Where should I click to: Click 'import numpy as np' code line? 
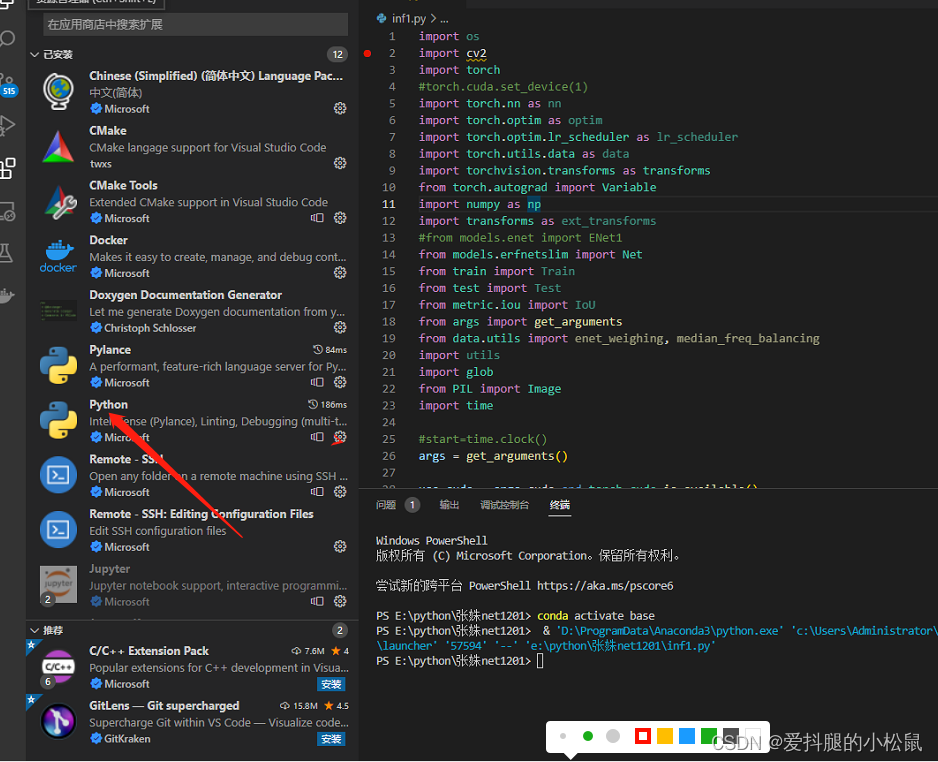(x=479, y=204)
